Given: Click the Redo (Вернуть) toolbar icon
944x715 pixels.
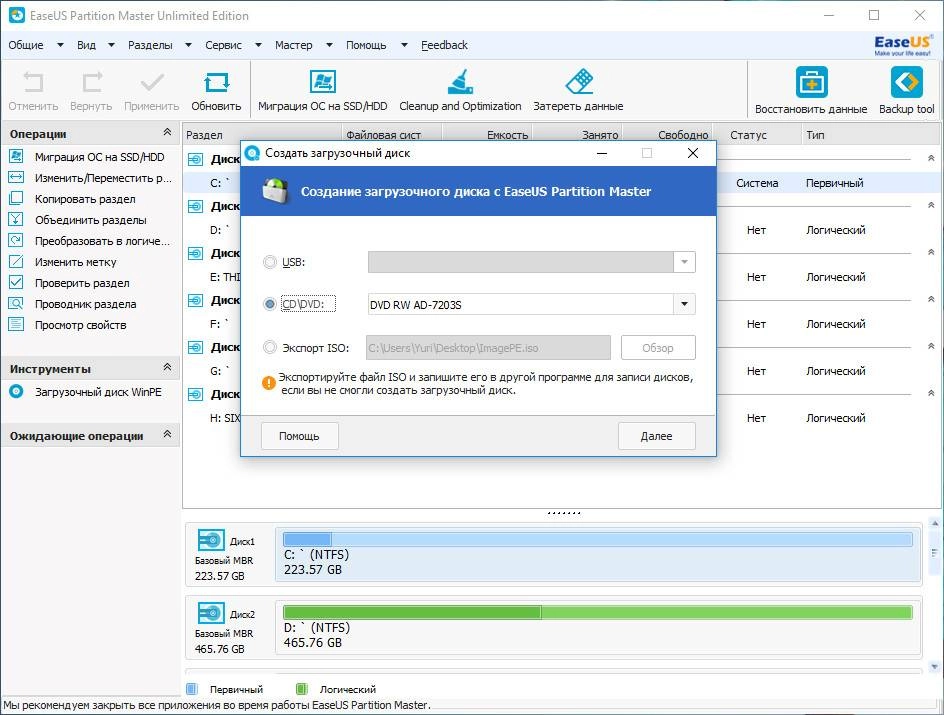Looking at the screenshot, I should click(x=92, y=82).
